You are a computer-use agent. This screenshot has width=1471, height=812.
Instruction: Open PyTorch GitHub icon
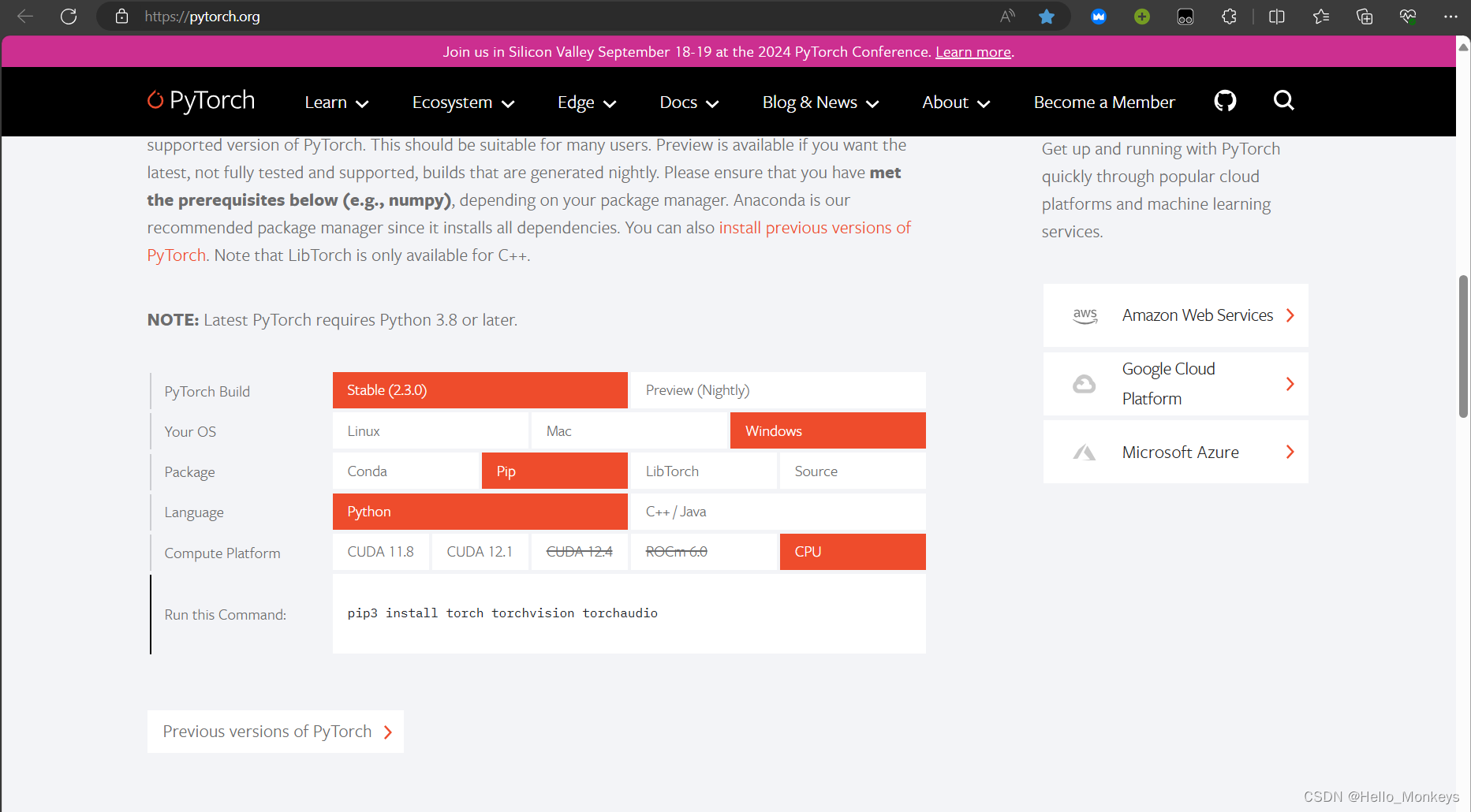(x=1225, y=101)
